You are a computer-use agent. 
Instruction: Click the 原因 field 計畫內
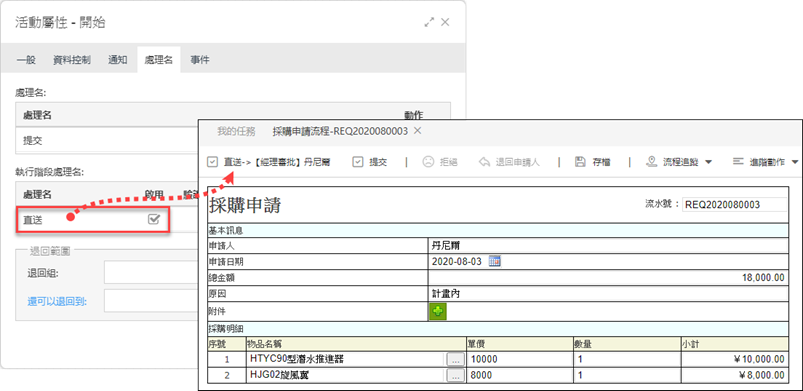pyautogui.click(x=608, y=294)
